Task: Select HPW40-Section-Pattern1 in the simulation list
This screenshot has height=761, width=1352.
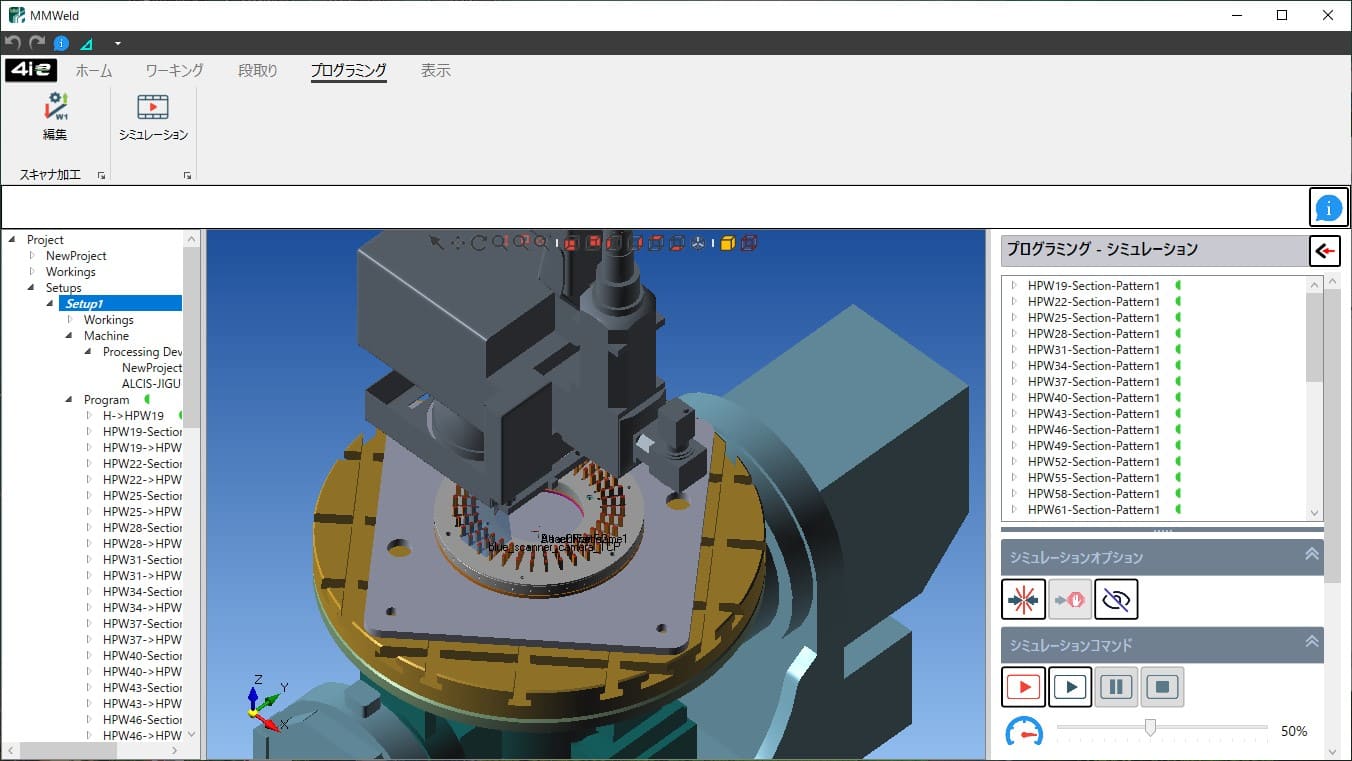Action: pyautogui.click(x=1093, y=398)
